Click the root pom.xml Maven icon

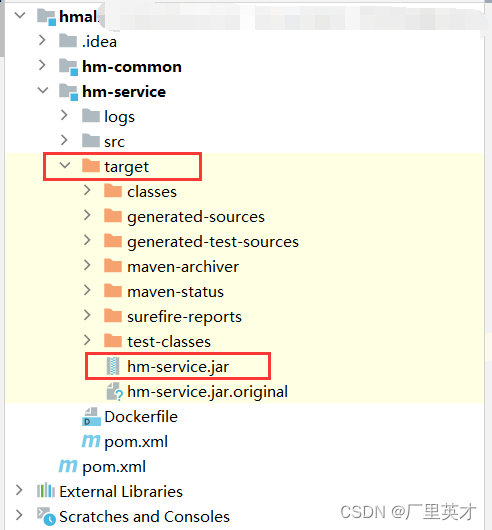point(68,466)
